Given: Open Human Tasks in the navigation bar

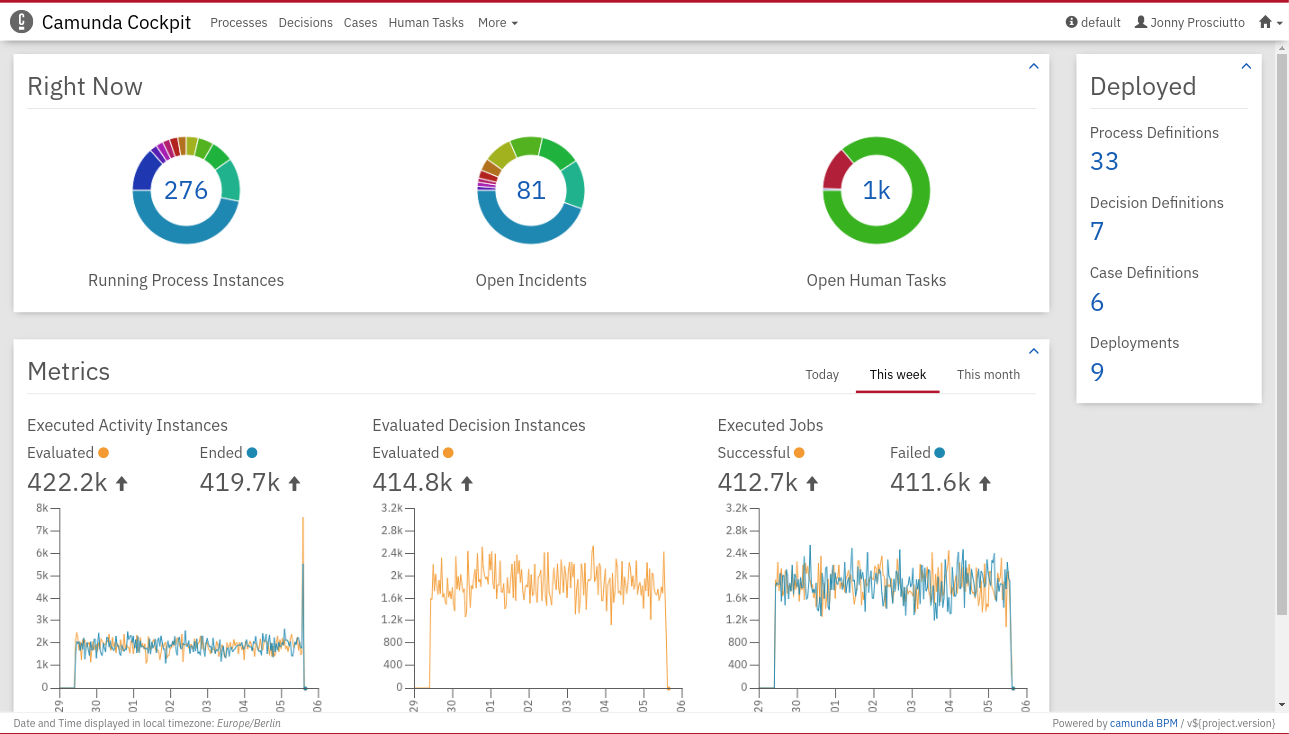Looking at the screenshot, I should point(426,22).
